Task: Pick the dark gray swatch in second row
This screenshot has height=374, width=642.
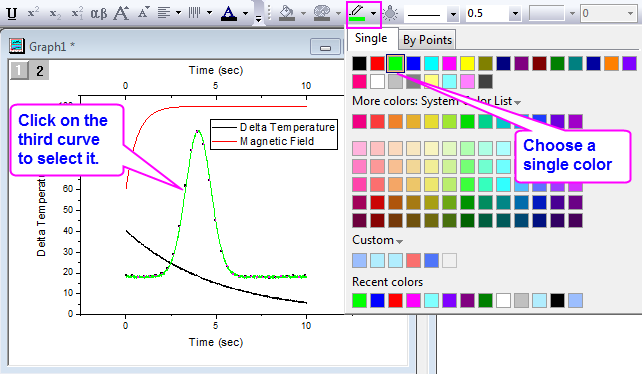Action: (485, 82)
